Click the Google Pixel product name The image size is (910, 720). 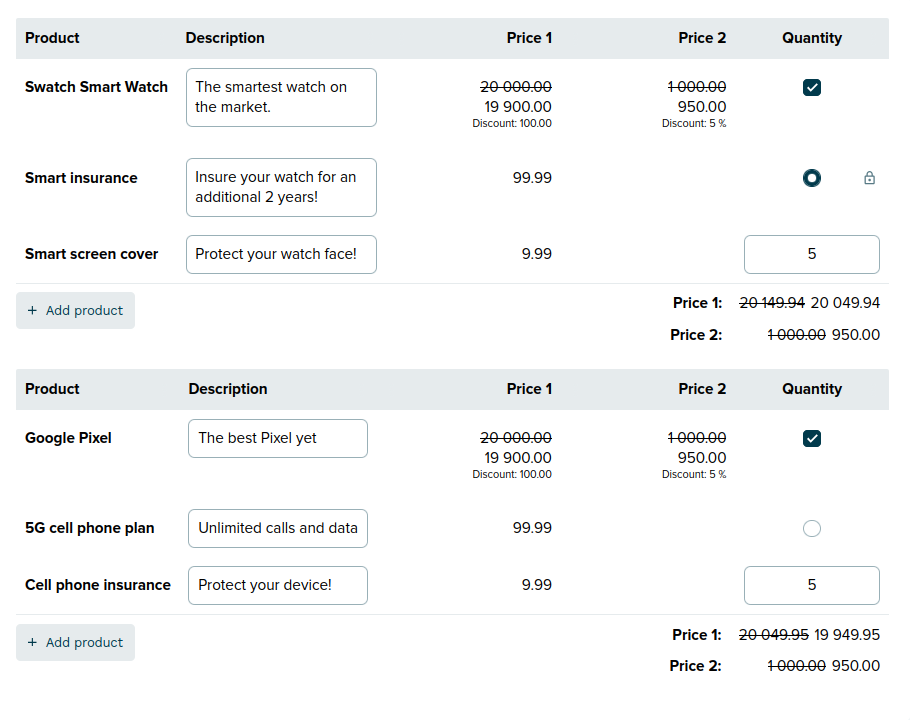click(68, 438)
